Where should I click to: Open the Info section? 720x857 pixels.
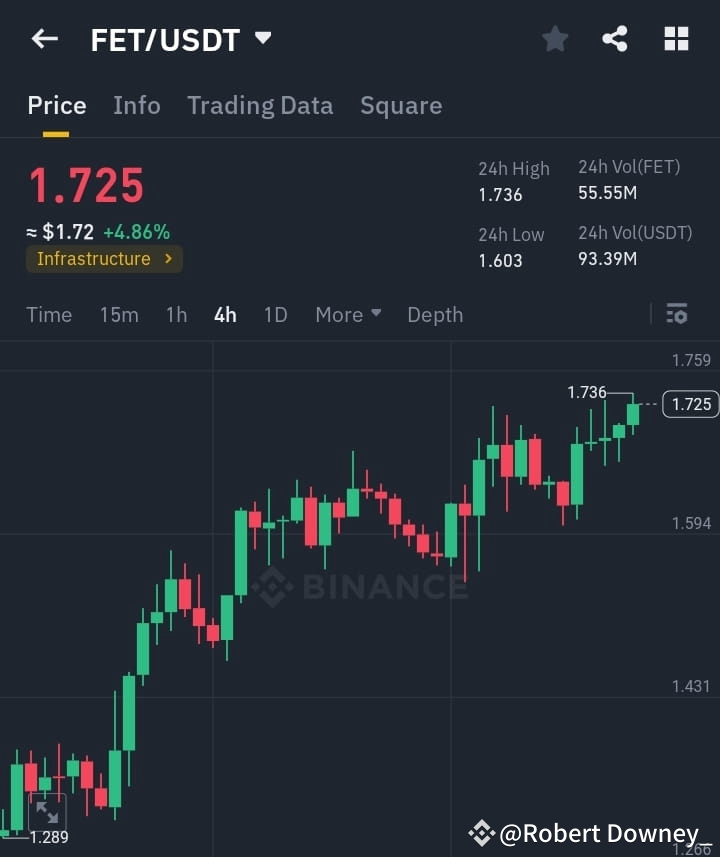pos(137,105)
